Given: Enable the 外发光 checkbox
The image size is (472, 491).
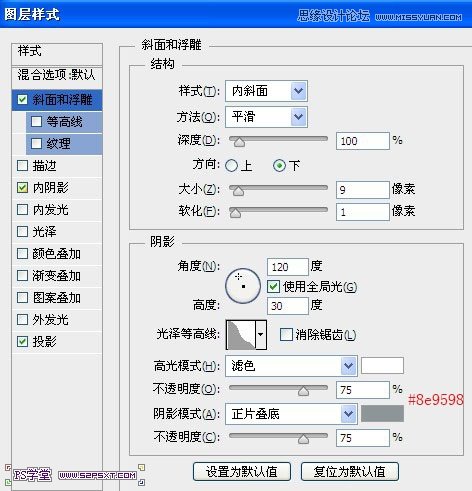Looking at the screenshot, I should click(22, 320).
